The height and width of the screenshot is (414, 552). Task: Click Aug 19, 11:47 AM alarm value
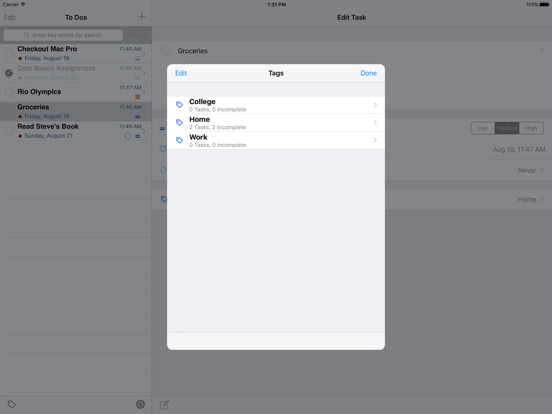pyautogui.click(x=519, y=149)
